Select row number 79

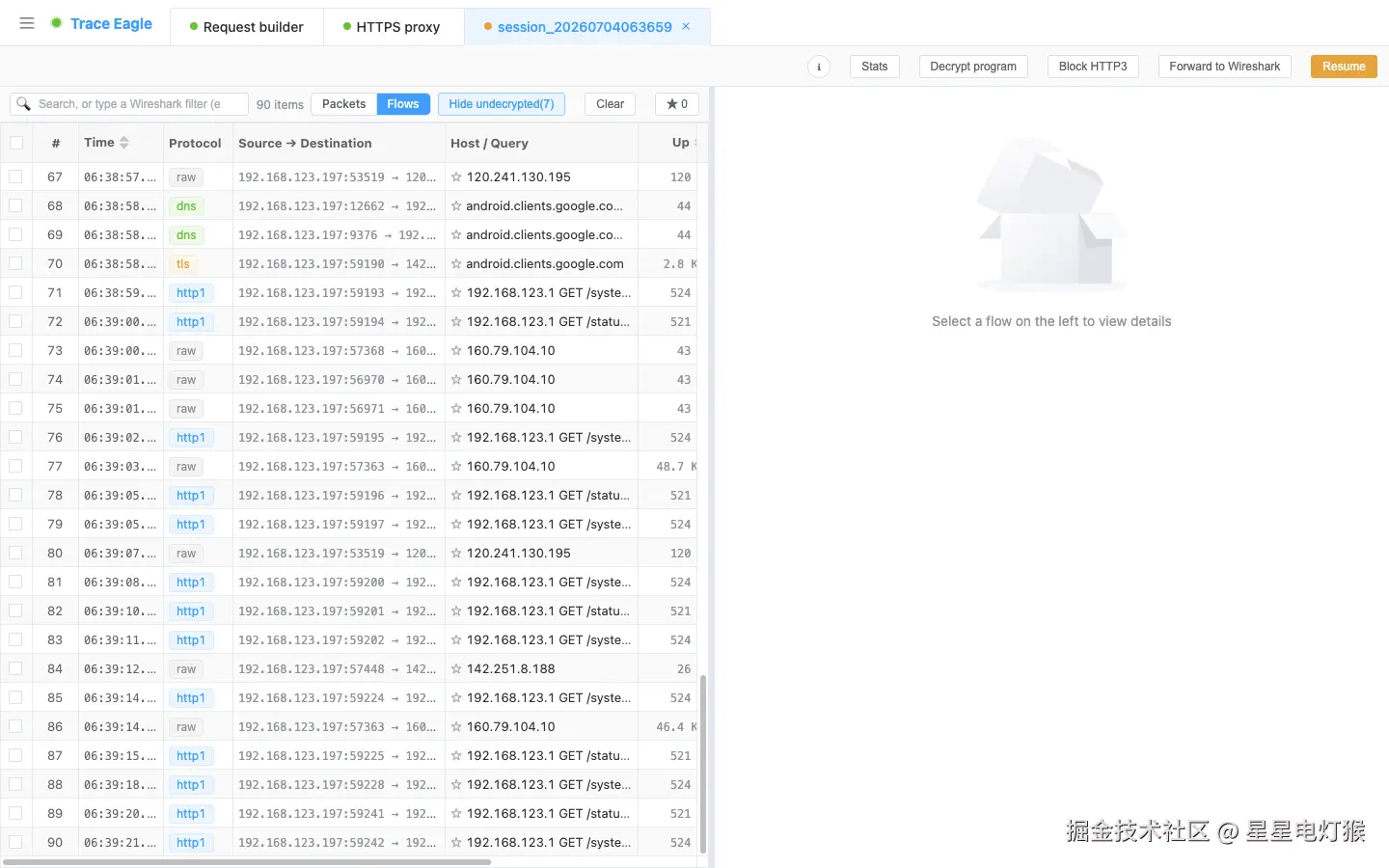55,525
